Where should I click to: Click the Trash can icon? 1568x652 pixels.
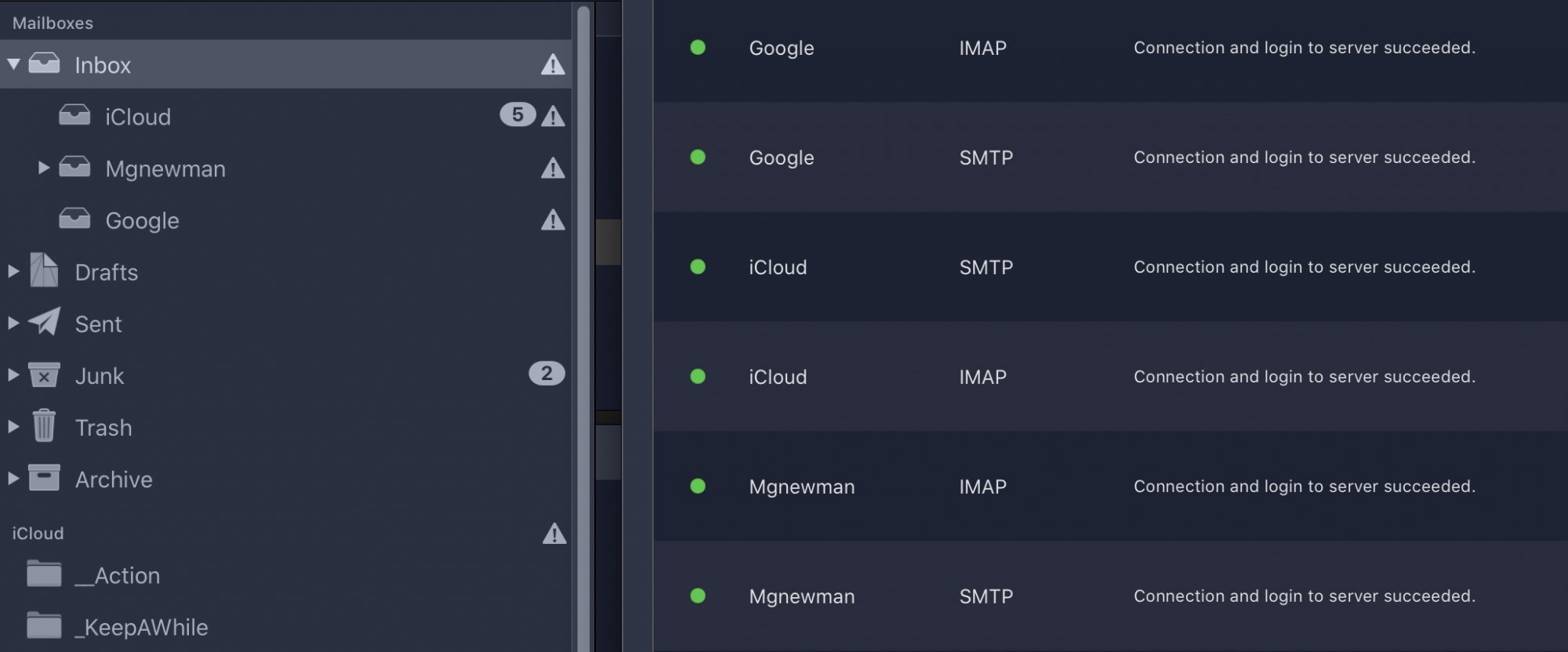tap(44, 426)
